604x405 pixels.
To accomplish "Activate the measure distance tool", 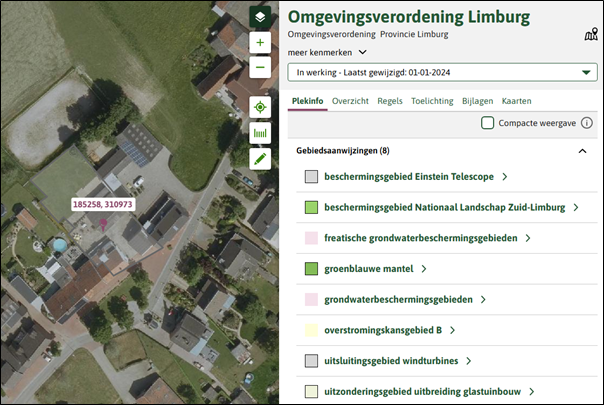I will (260, 133).
